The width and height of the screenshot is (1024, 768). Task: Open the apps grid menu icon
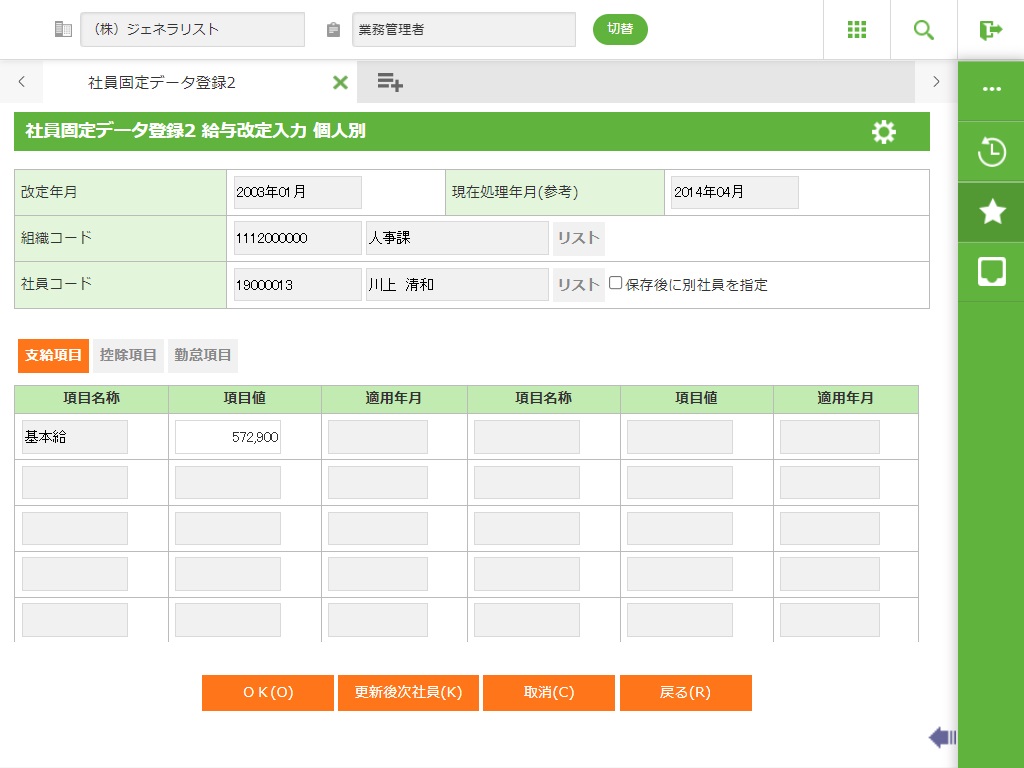click(x=857, y=30)
